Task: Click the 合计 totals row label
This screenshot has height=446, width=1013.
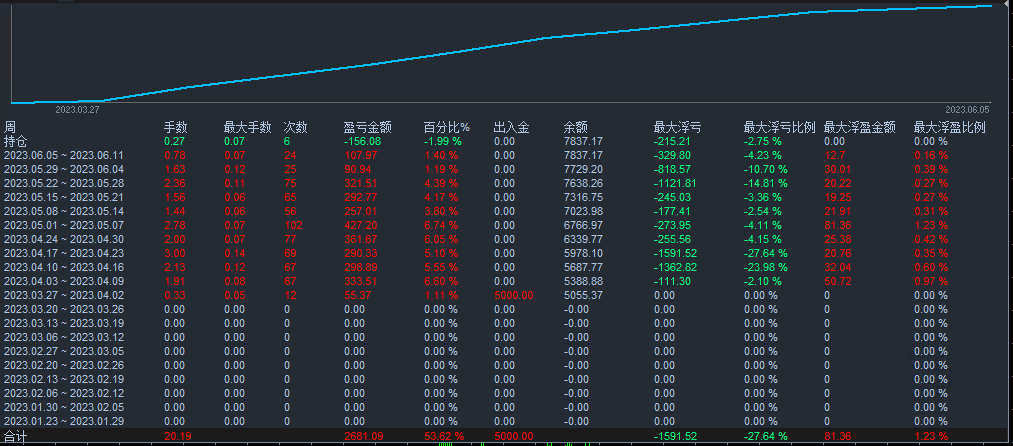Action: coord(16,436)
